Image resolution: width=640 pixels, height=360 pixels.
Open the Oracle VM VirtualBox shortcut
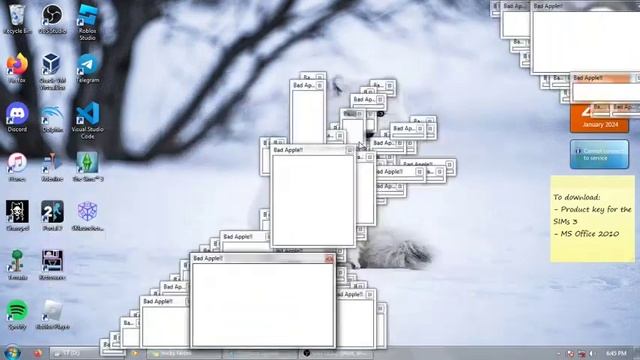tap(52, 71)
